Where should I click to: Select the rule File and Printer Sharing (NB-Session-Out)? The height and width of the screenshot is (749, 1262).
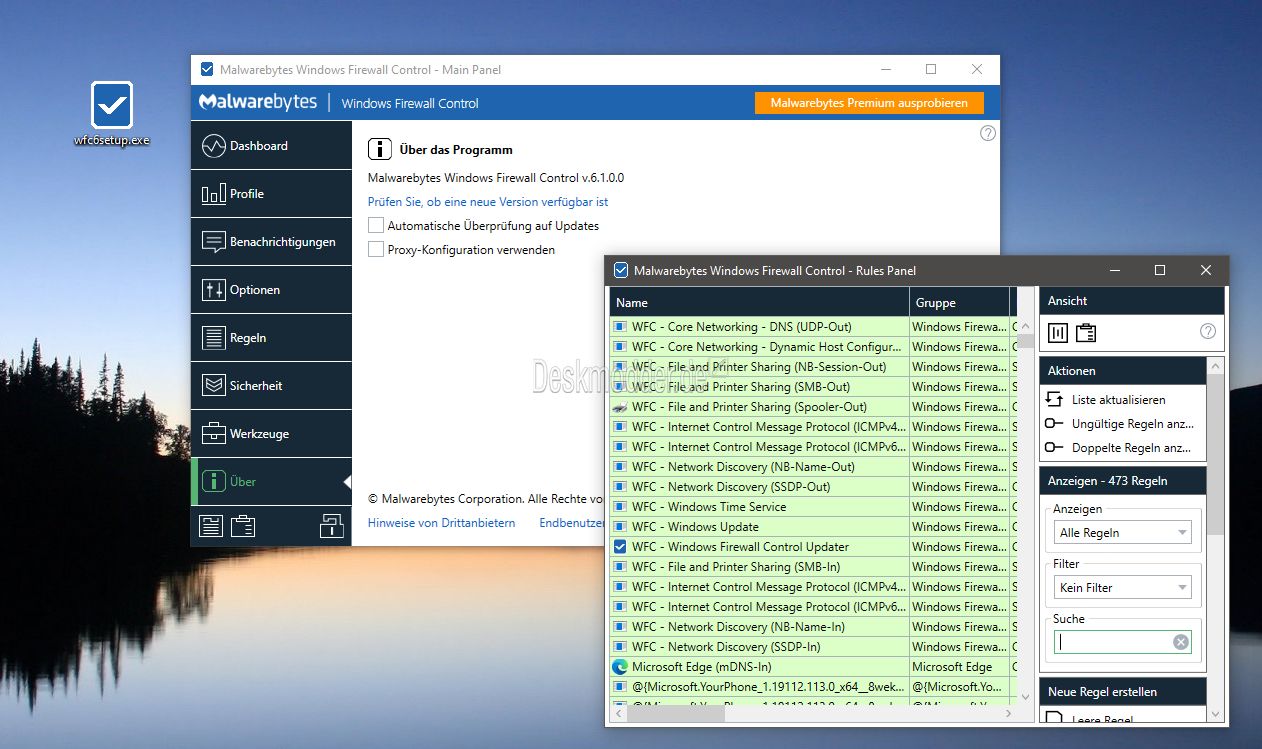pyautogui.click(x=759, y=367)
